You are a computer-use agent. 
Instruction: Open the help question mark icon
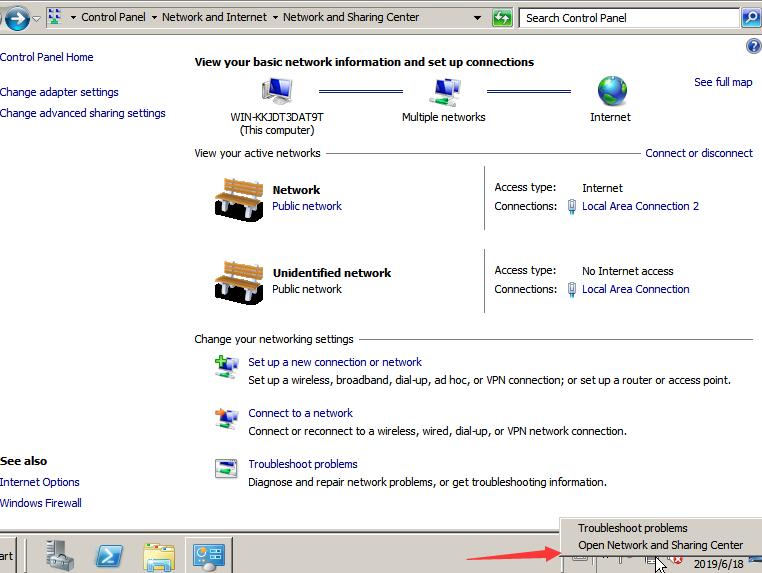(753, 47)
